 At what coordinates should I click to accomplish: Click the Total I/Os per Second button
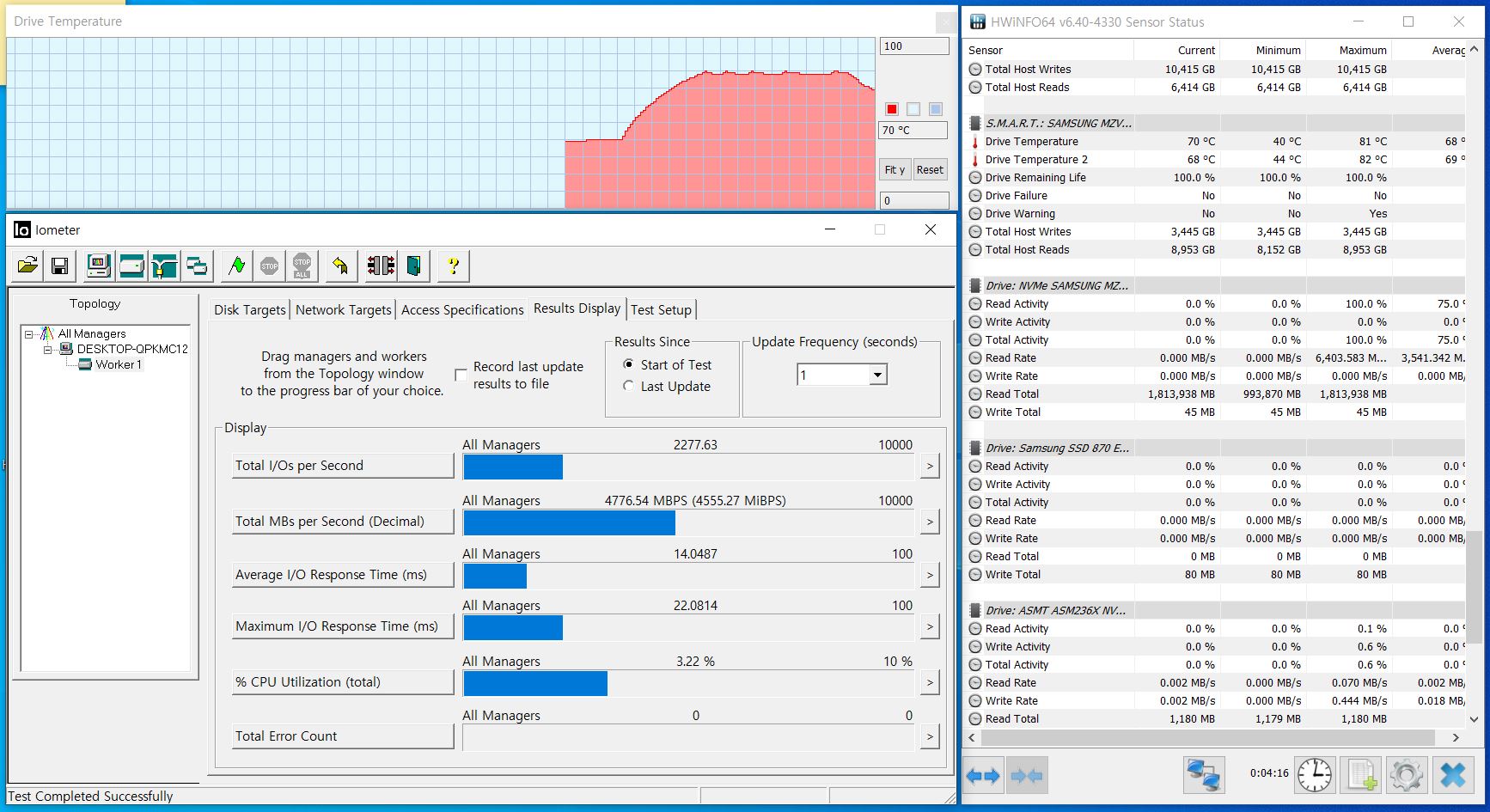click(x=343, y=466)
